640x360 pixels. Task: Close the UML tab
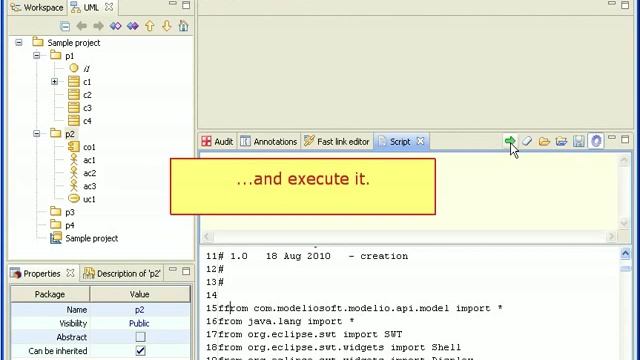[x=109, y=7]
